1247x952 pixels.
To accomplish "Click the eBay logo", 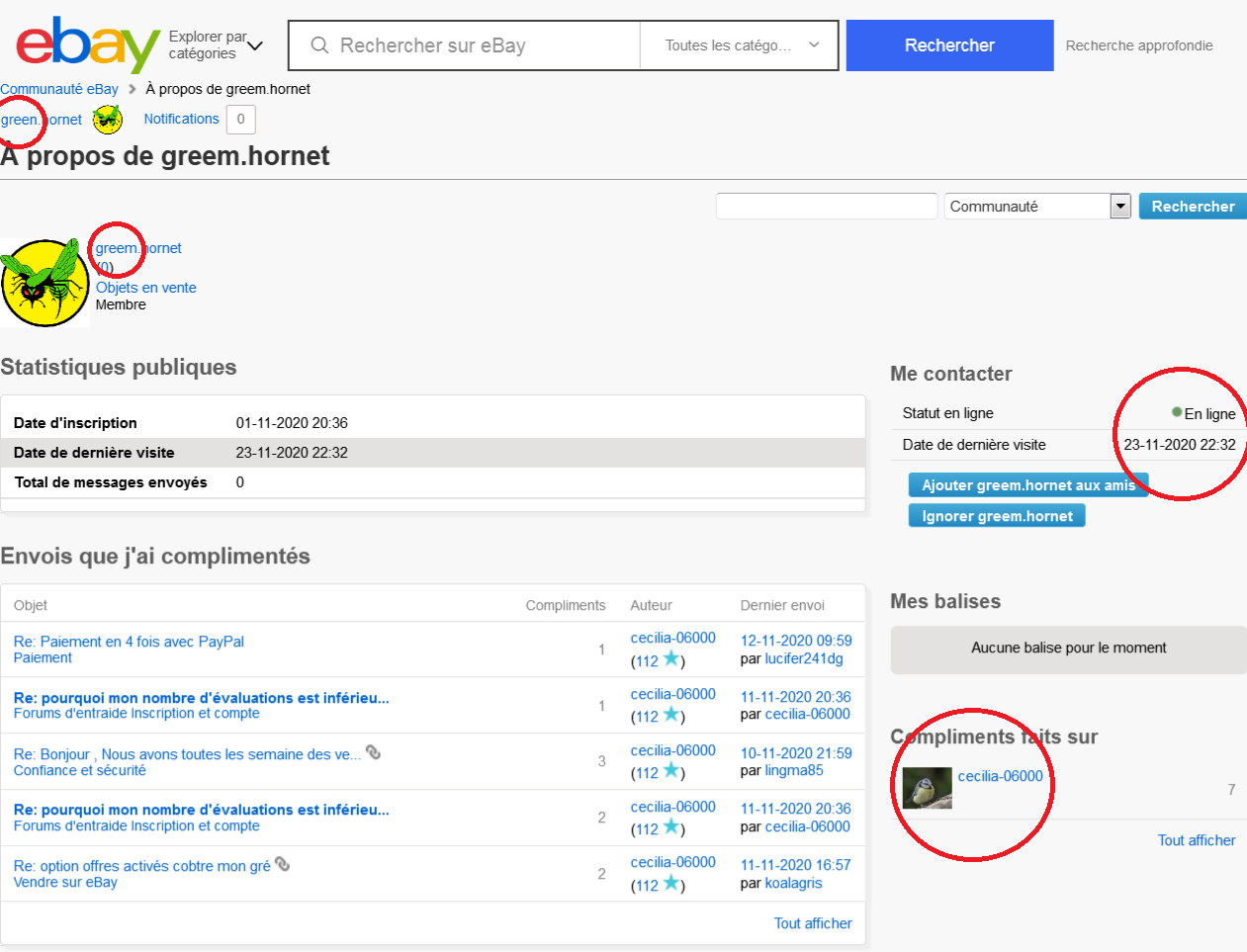I will coord(87,45).
